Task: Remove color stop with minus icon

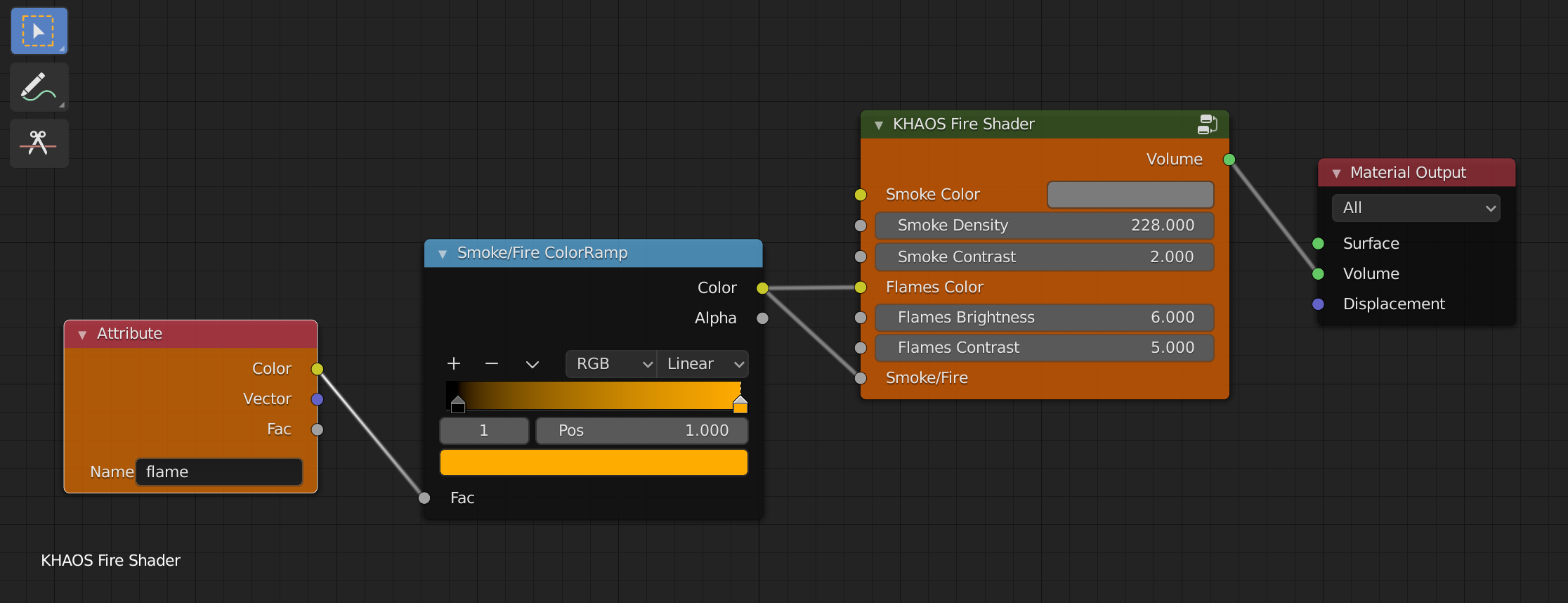Action: pyautogui.click(x=492, y=363)
